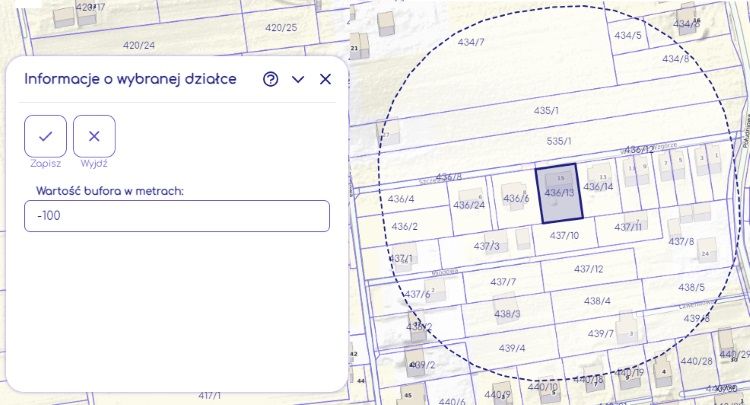The width and height of the screenshot is (750, 405).
Task: Select parcel 436/24 on the map
Action: coord(468,205)
